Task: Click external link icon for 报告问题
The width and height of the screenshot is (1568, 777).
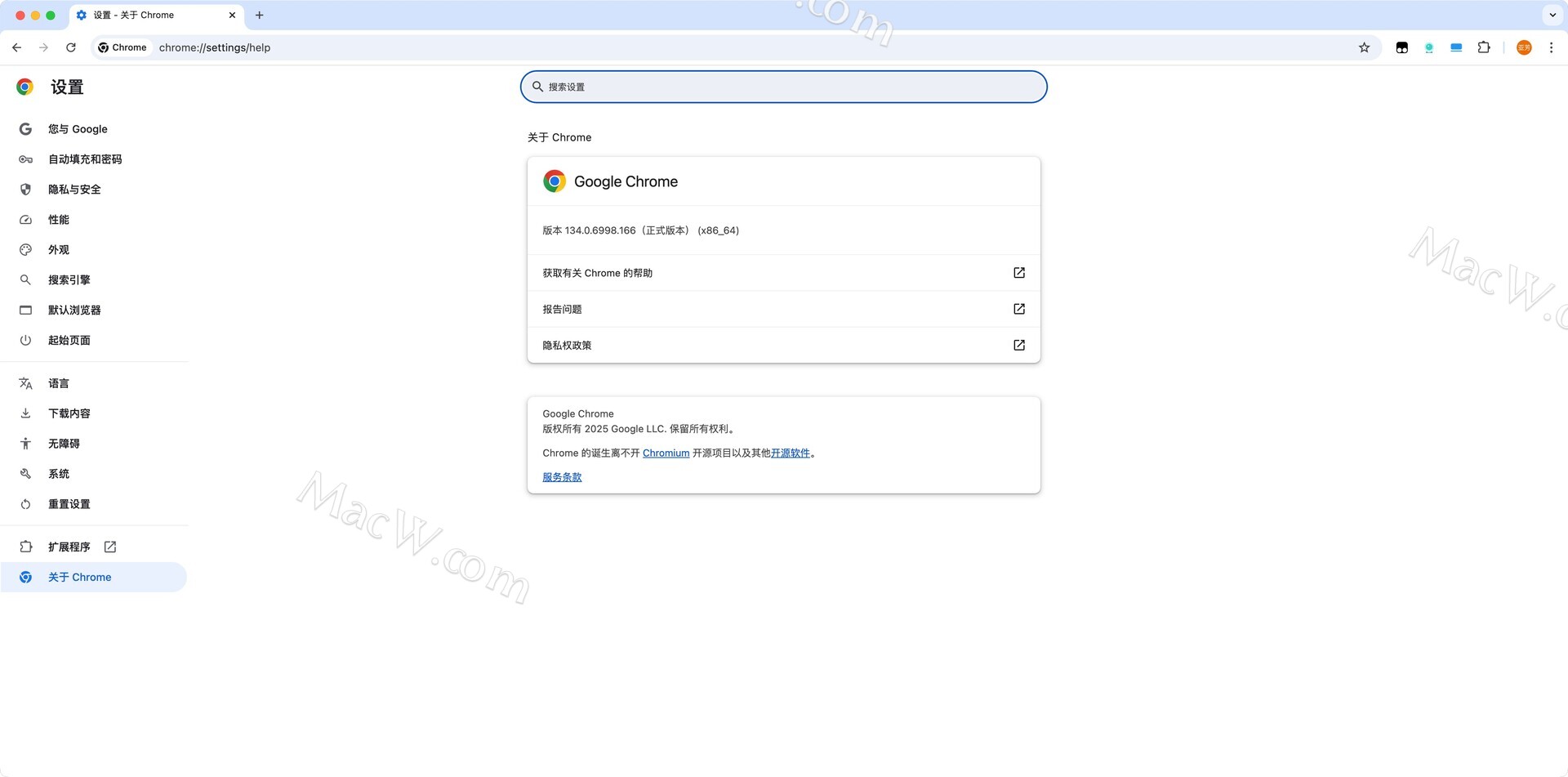Action: pyautogui.click(x=1019, y=309)
